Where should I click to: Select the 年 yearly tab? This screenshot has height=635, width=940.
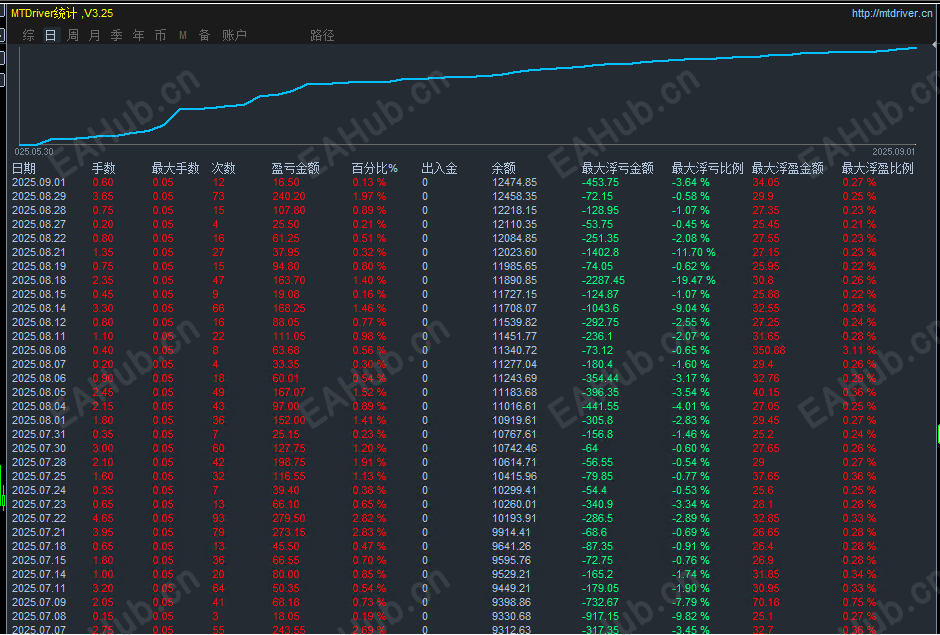pos(138,35)
